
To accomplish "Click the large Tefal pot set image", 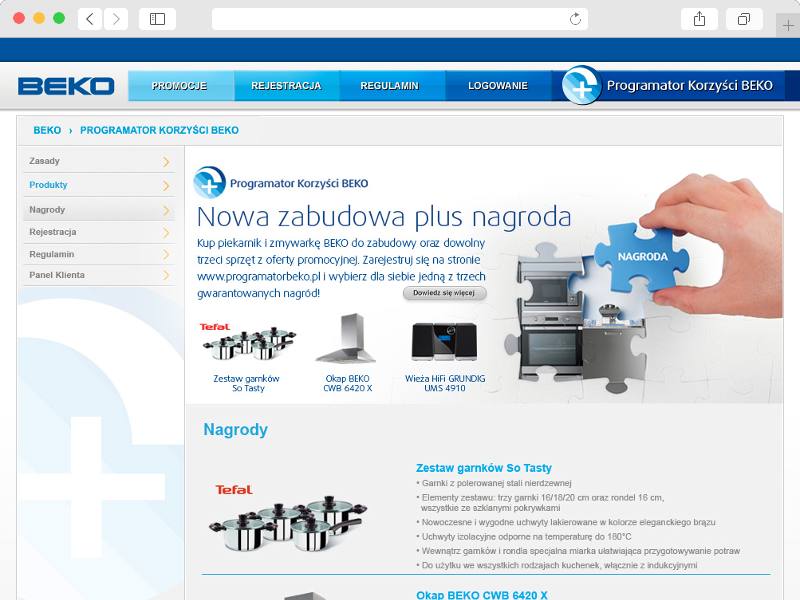I will click(x=288, y=524).
